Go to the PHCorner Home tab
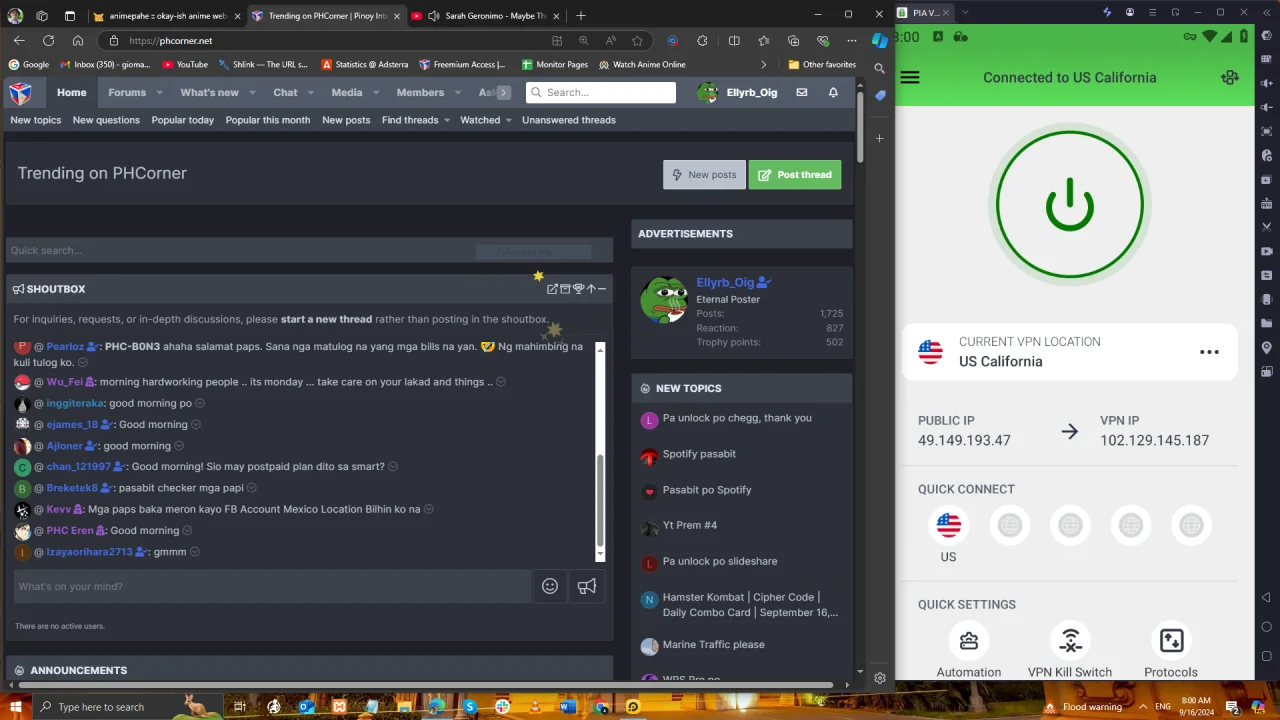This screenshot has height=720, width=1280. [x=71, y=92]
